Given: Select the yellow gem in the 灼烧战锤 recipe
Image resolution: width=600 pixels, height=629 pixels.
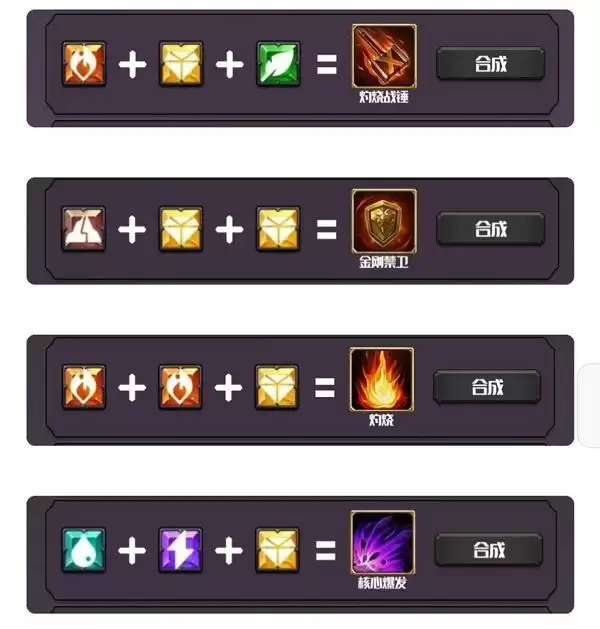Looking at the screenshot, I should pos(181,64).
